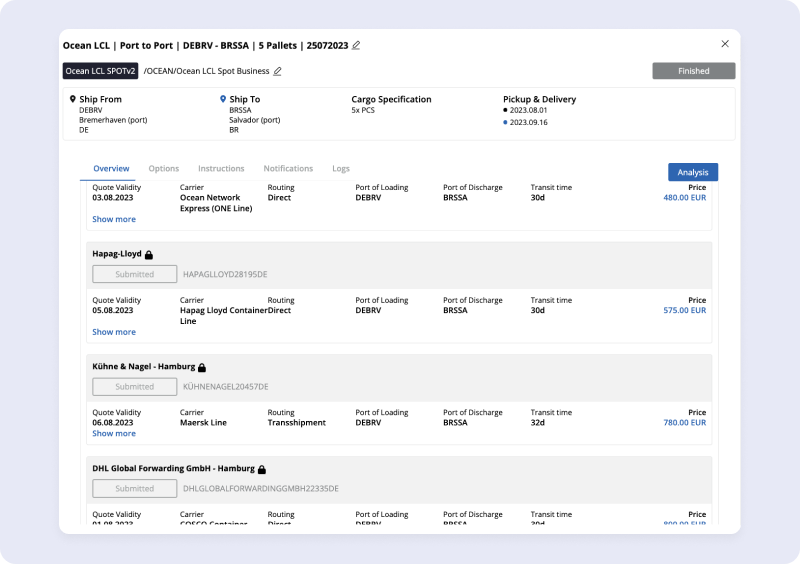800x564 pixels.
Task: Open the 780.00 EUR price link
Action: click(x=685, y=423)
